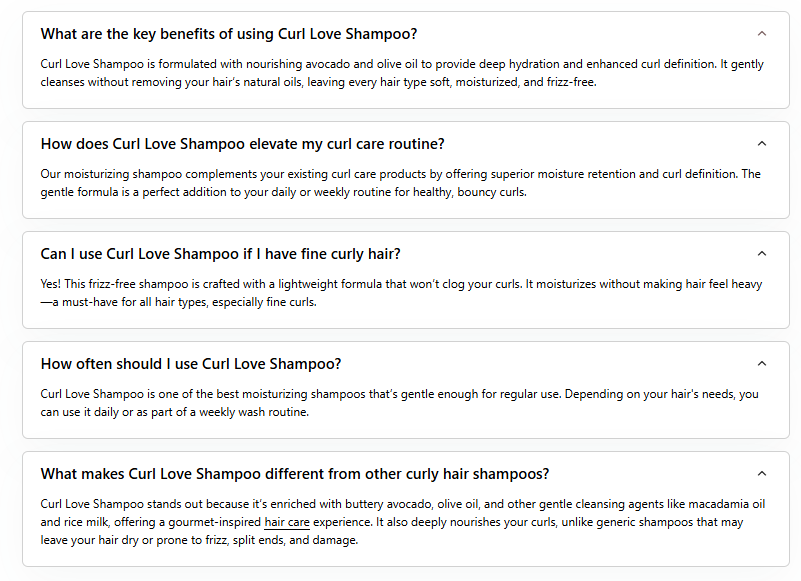
Task: Click 'How does Curl Love Shampoo elevate' heading
Action: 242,144
